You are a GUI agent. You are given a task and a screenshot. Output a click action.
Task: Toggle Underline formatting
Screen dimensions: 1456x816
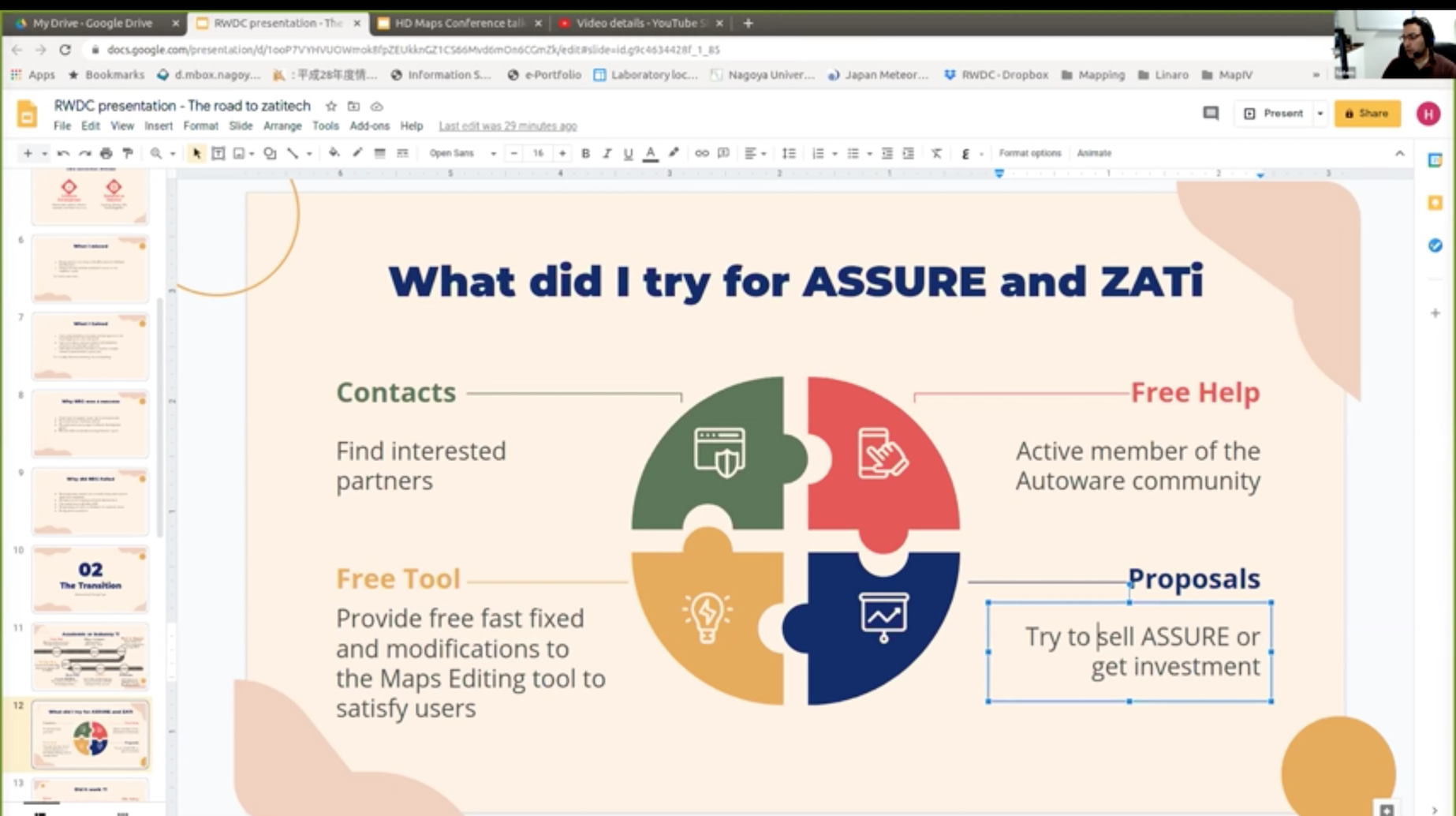628,153
